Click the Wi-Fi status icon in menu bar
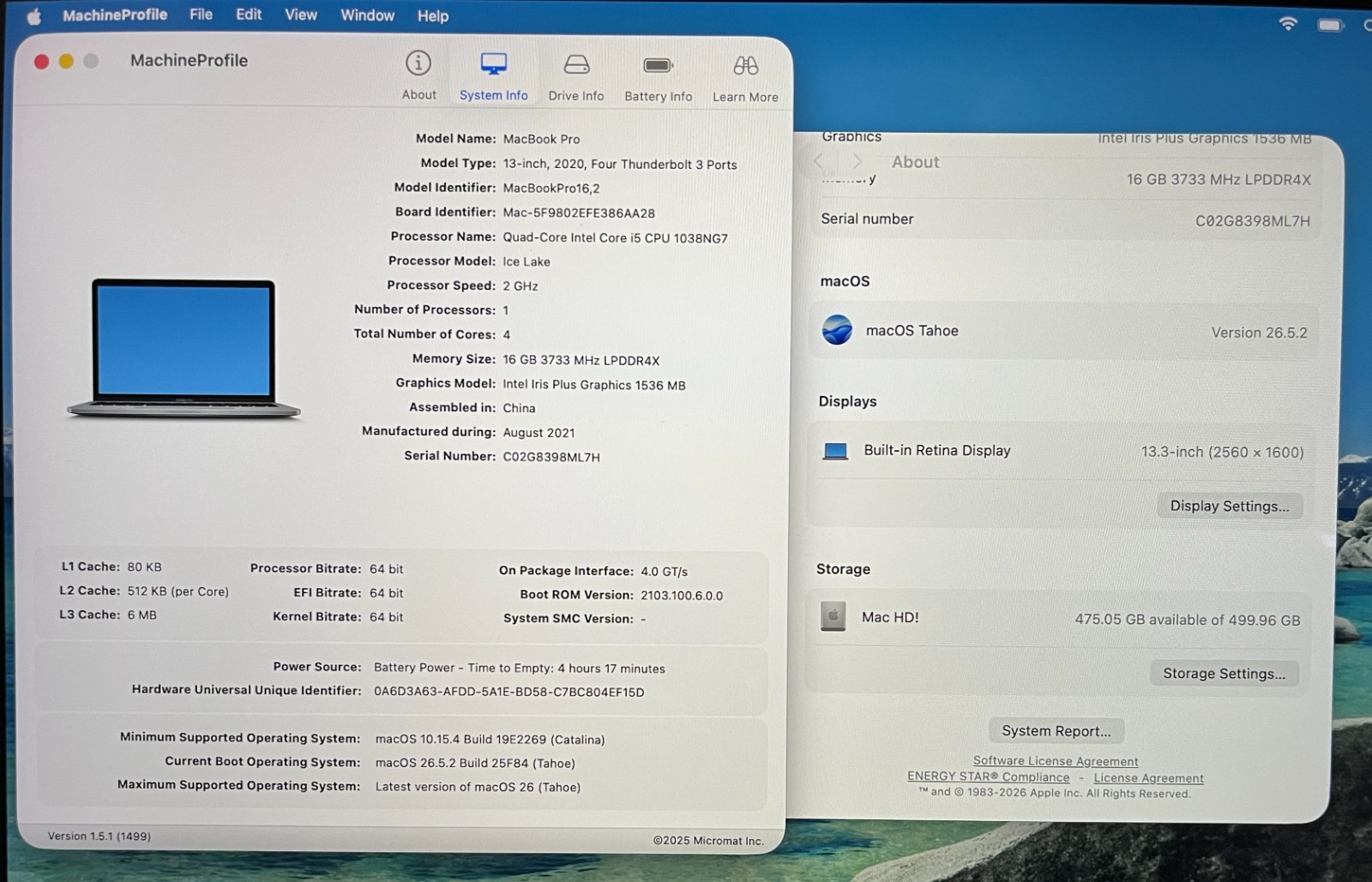The image size is (1372, 882). pos(1288,24)
